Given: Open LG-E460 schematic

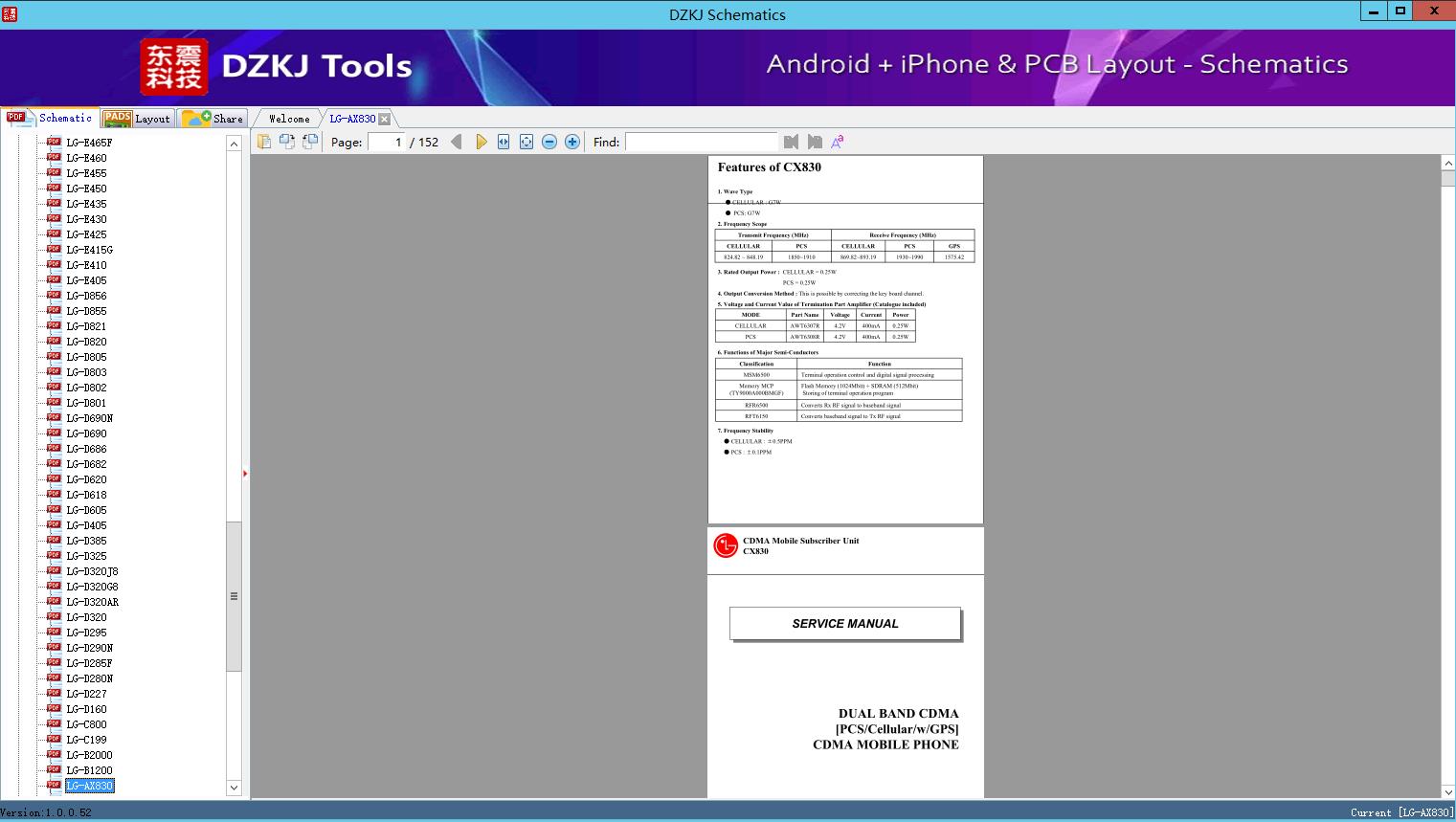Looking at the screenshot, I should (86, 158).
